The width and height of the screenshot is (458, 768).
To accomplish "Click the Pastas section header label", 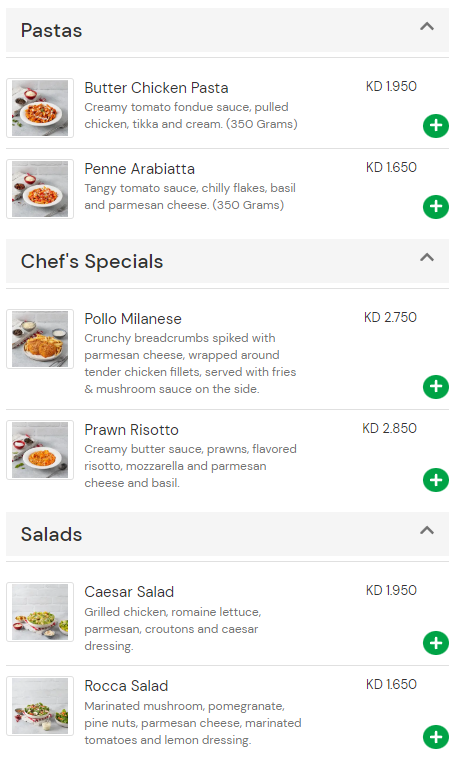I will click(x=51, y=31).
